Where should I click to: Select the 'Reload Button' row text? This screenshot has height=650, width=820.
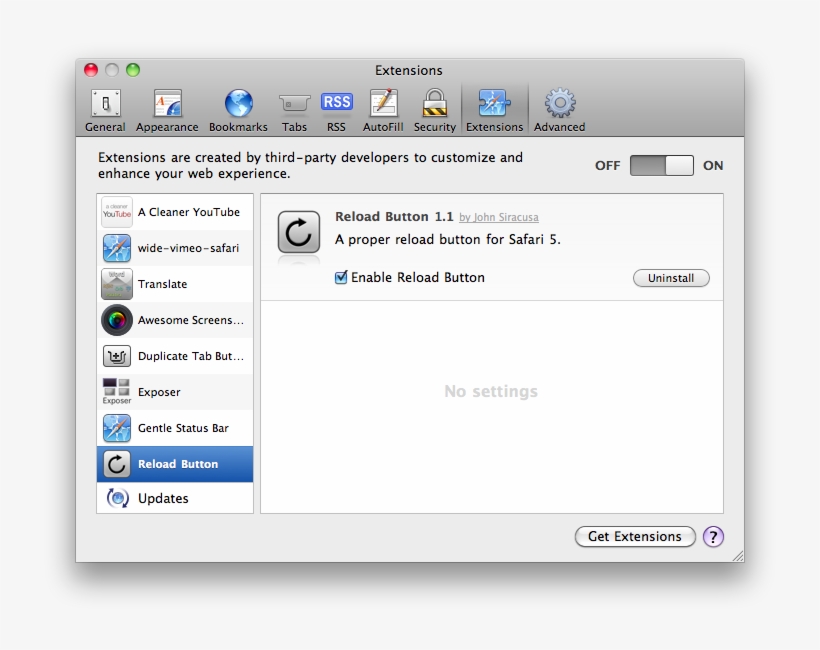178,464
